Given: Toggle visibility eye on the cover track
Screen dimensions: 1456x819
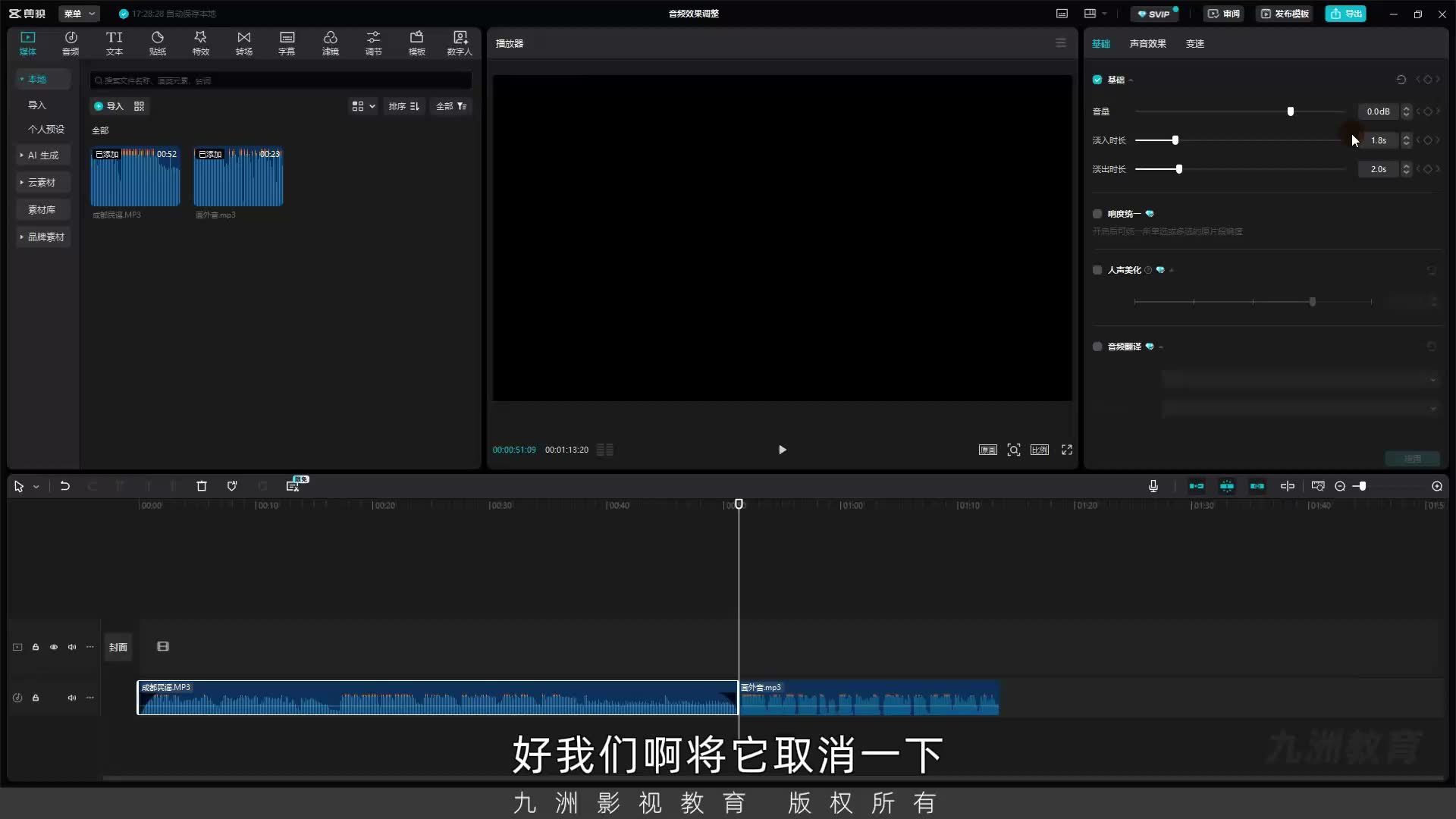Looking at the screenshot, I should coord(54,647).
